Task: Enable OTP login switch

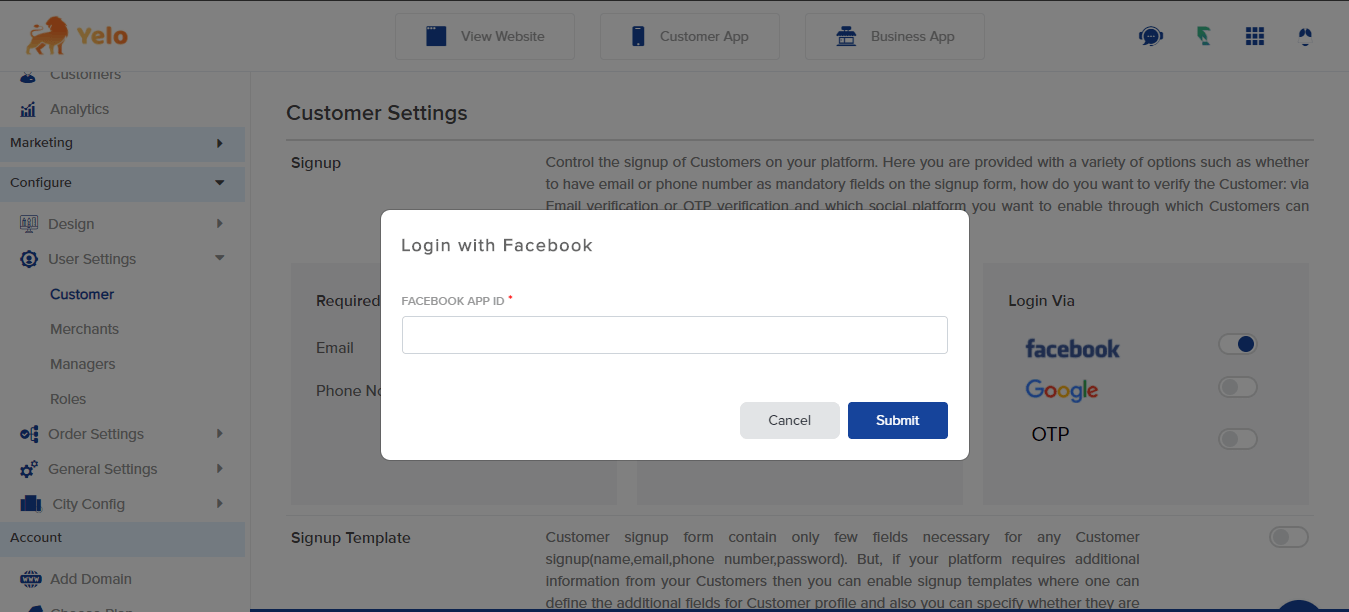Action: (1237, 438)
